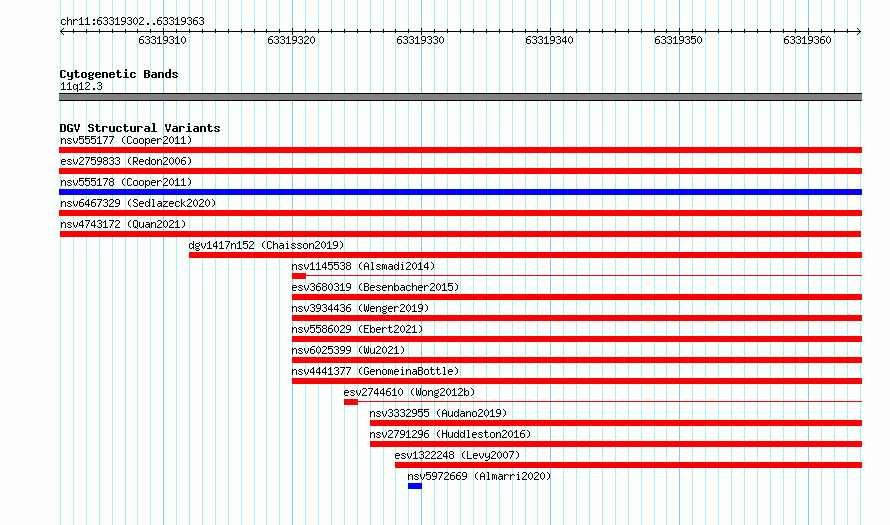Open the esv2759833 (Redon2006) label

tap(126, 161)
